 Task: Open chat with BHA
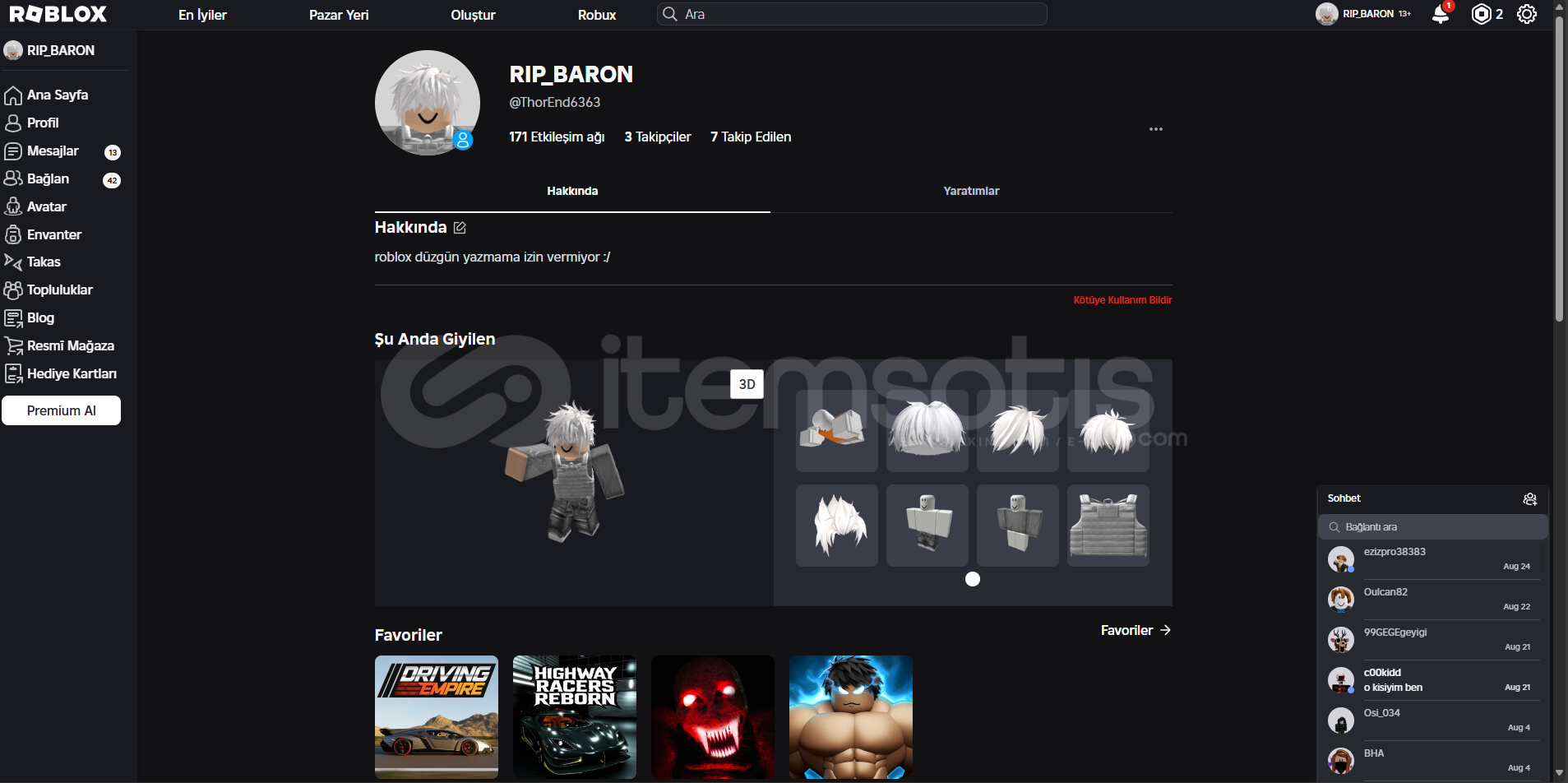(1433, 761)
